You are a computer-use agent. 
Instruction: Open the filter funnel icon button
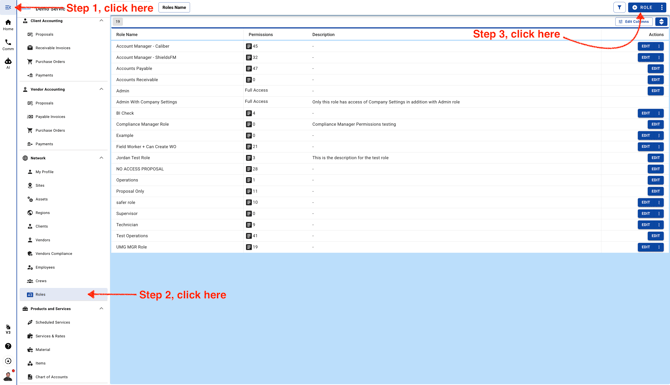(x=619, y=7)
